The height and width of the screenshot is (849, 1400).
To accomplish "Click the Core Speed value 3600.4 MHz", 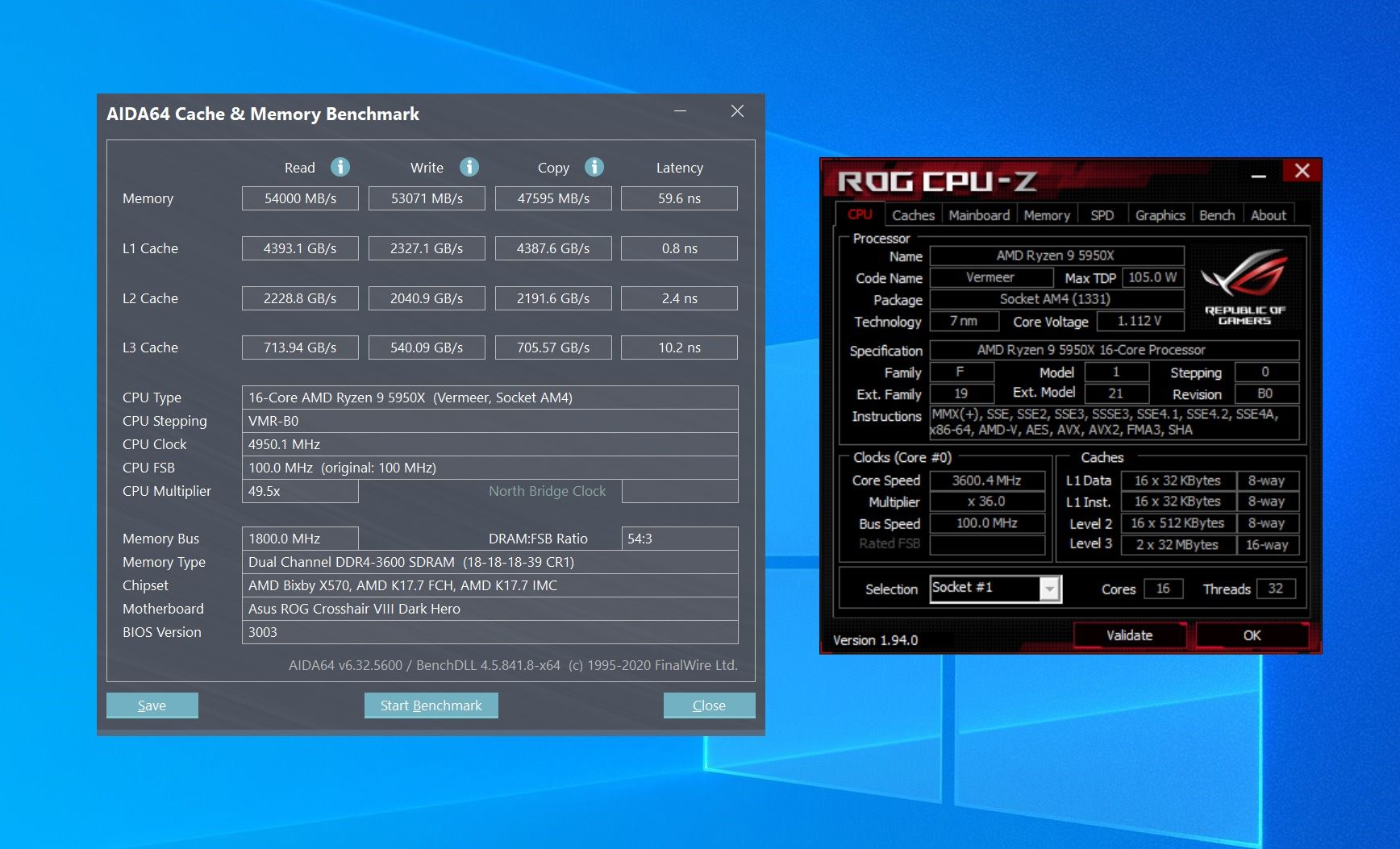I will coord(987,481).
